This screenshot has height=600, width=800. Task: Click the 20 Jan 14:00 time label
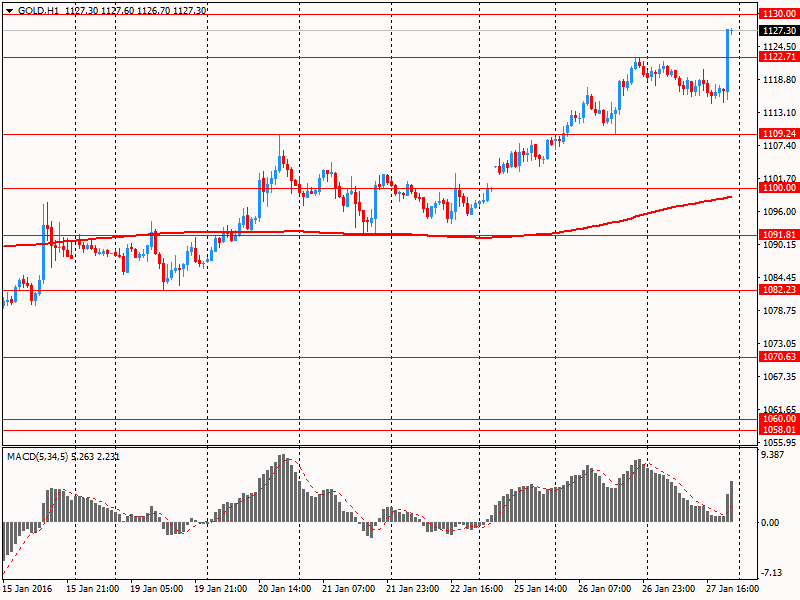[285, 589]
